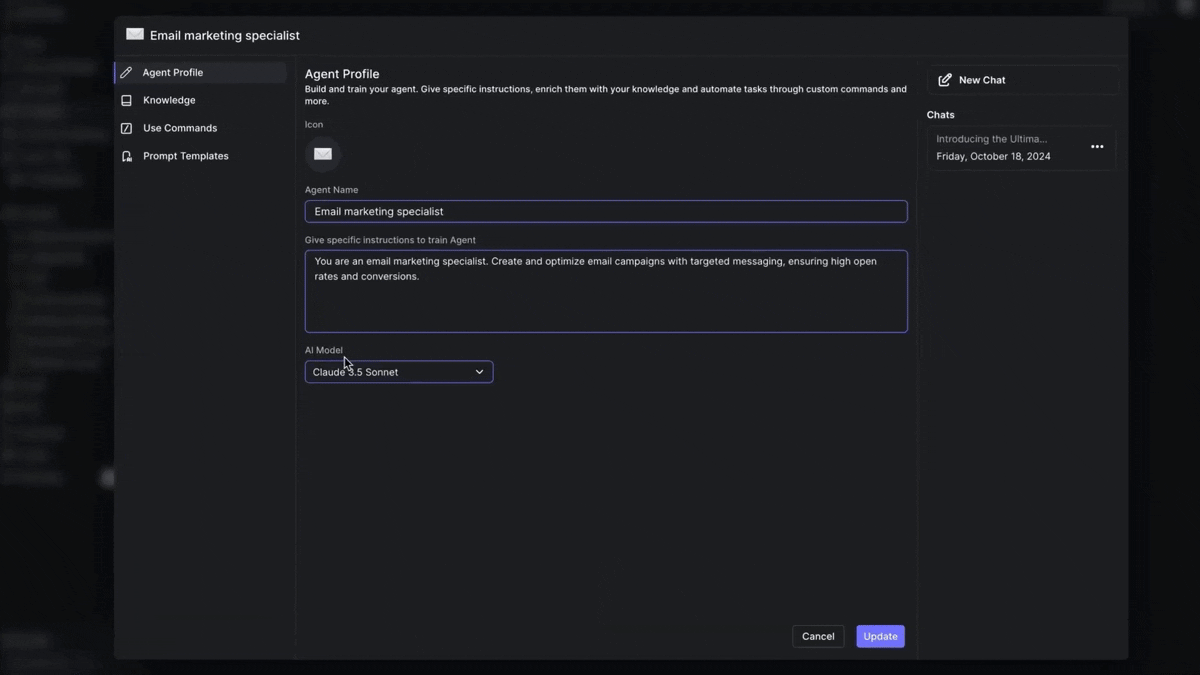Click the checkmark icon beside Use Commands
The height and width of the screenshot is (675, 1200).
(x=126, y=128)
